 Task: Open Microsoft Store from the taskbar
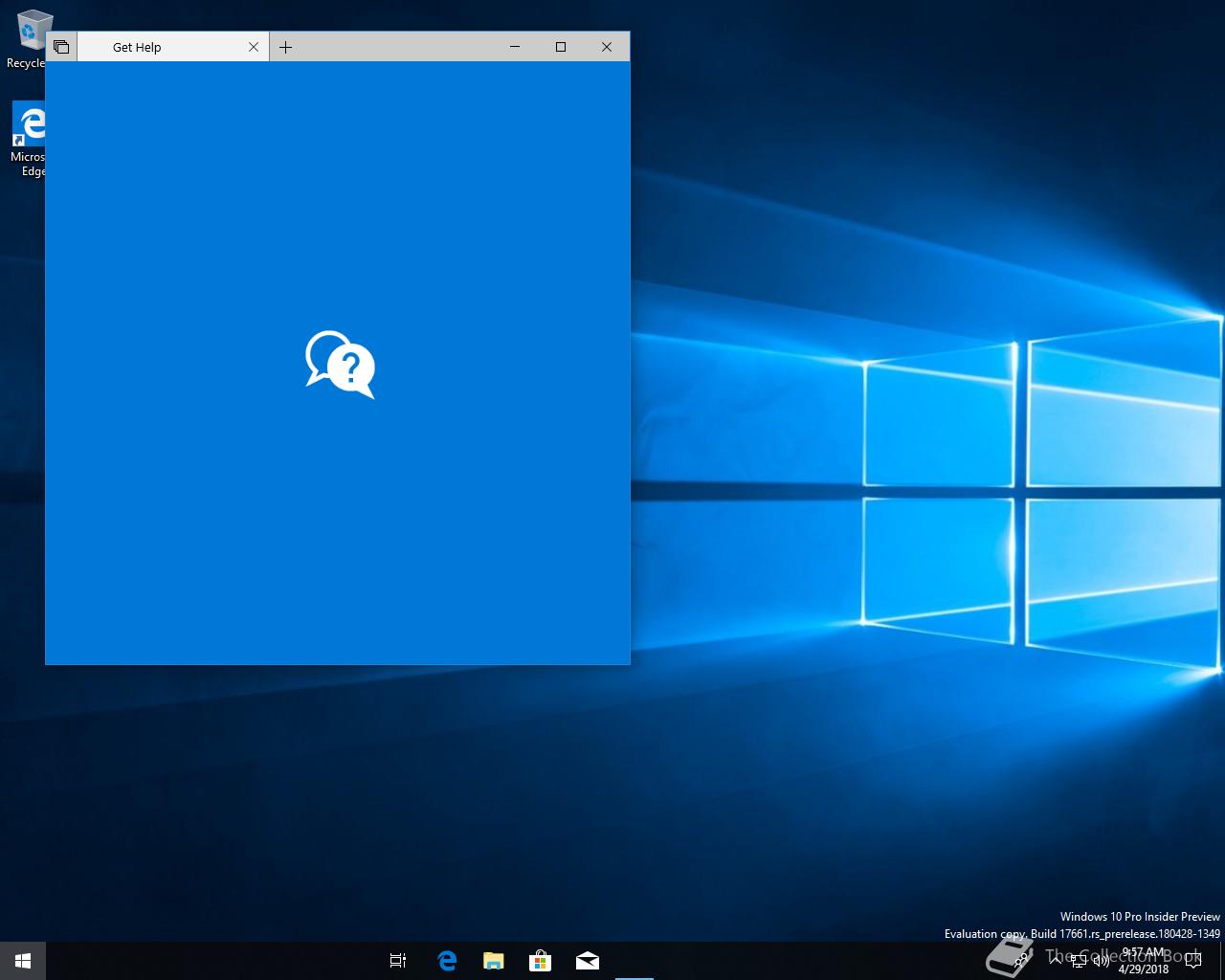[540, 961]
